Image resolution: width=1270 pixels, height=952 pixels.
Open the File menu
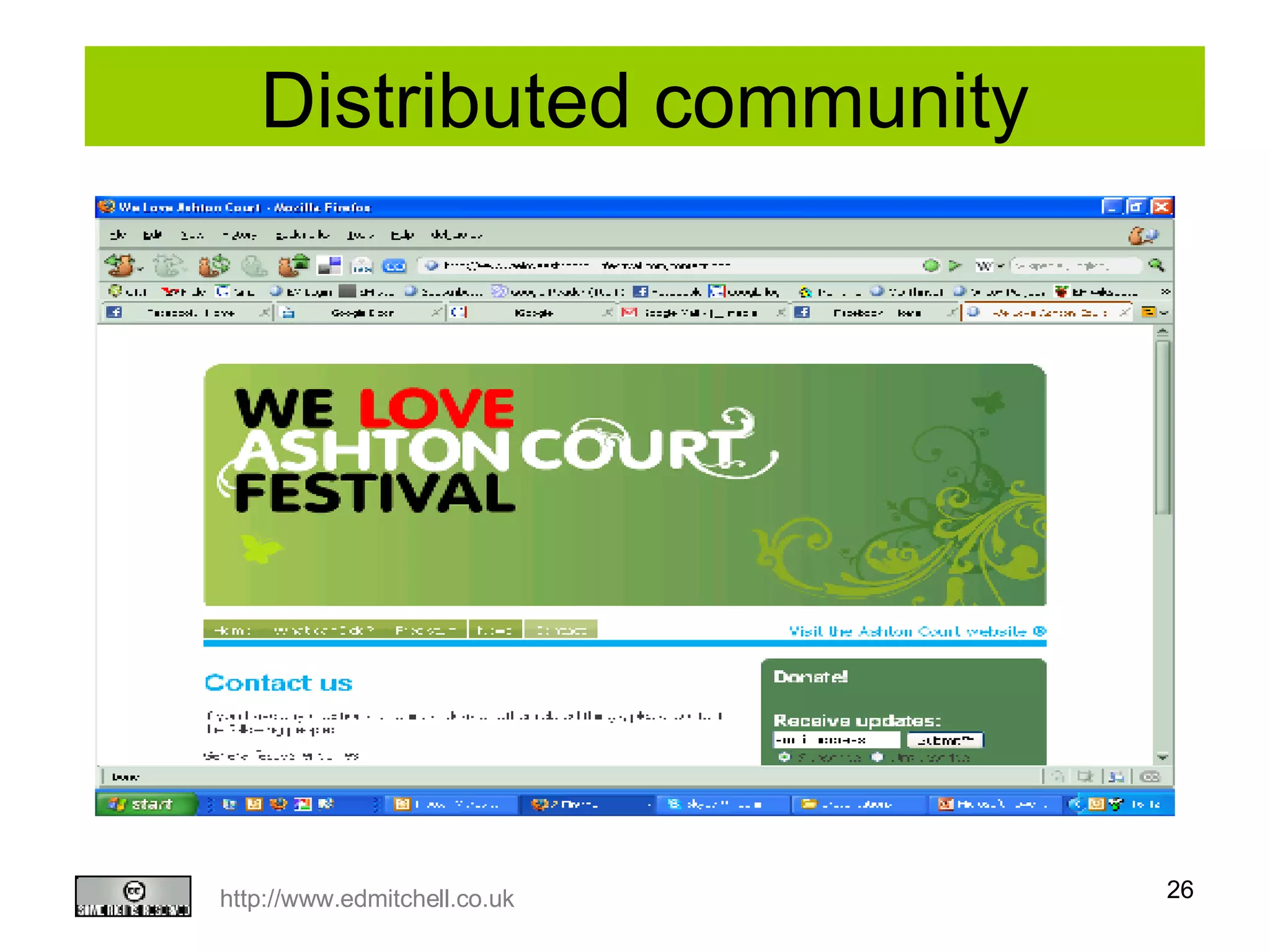[x=118, y=235]
